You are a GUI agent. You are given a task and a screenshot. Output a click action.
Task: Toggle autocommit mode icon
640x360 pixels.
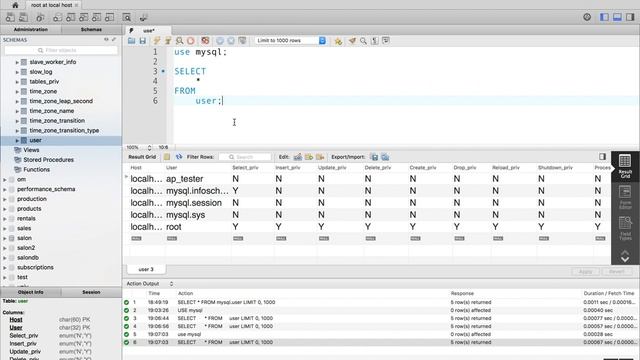(x=242, y=41)
